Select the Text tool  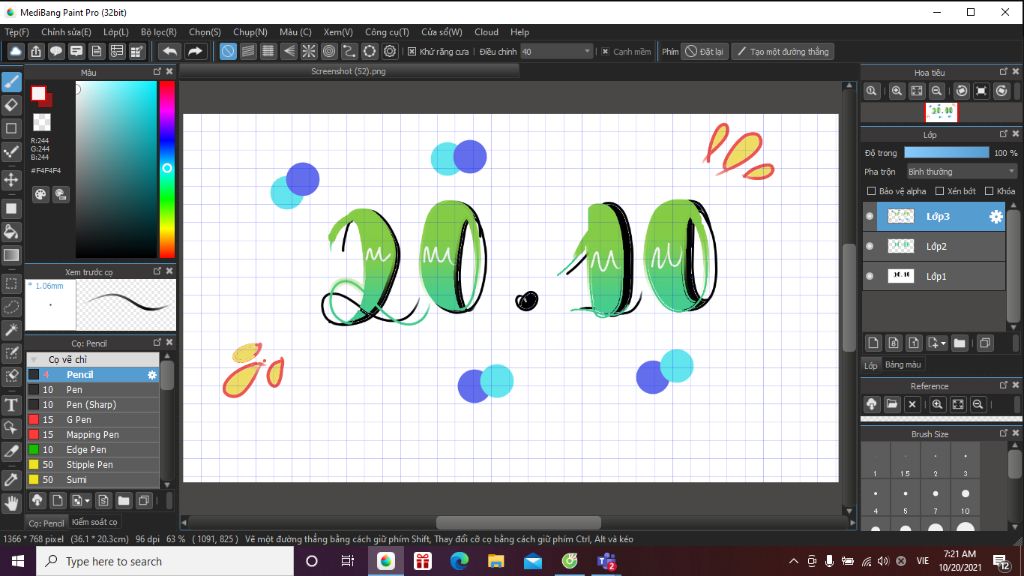(11, 405)
